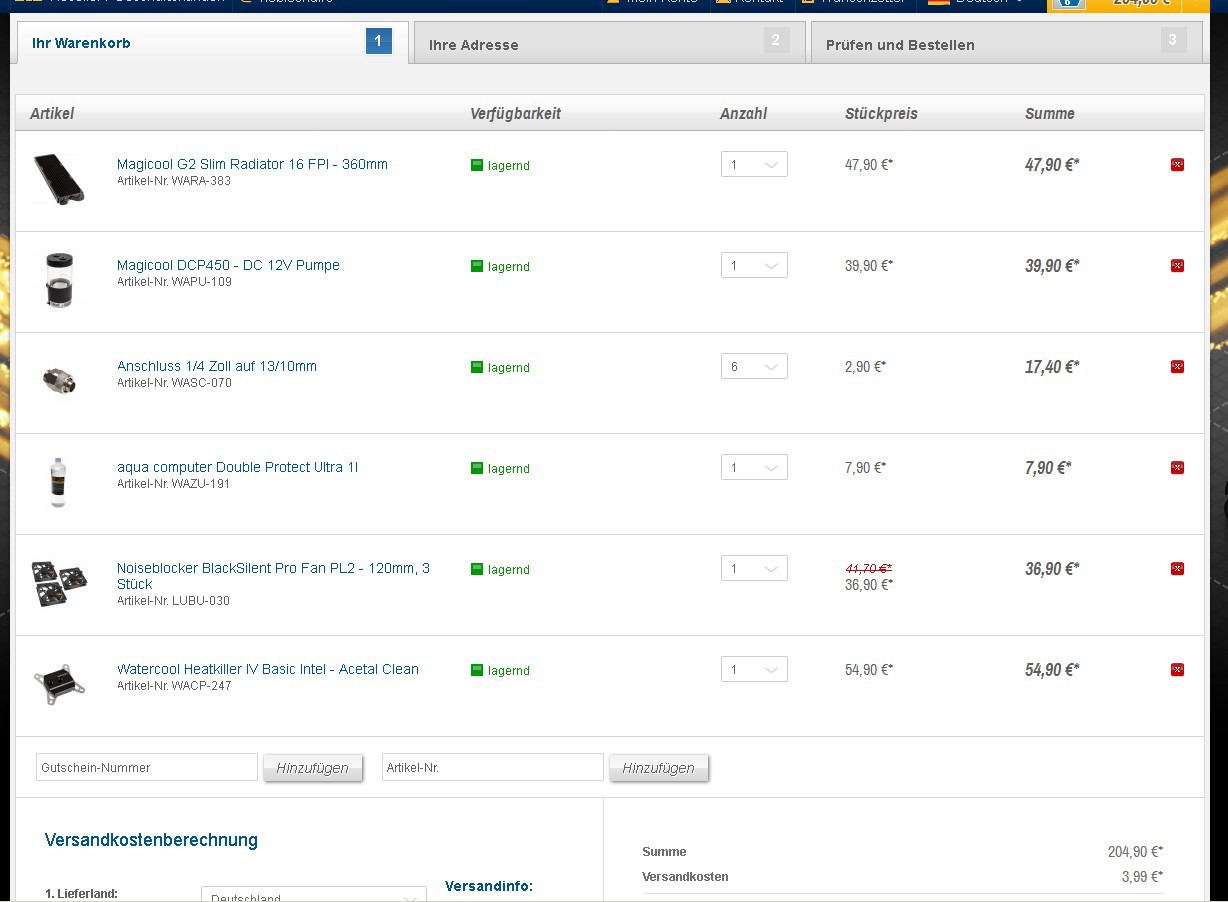Click the Verfügbarkeit column header
The height and width of the screenshot is (902, 1228).
tap(515, 113)
